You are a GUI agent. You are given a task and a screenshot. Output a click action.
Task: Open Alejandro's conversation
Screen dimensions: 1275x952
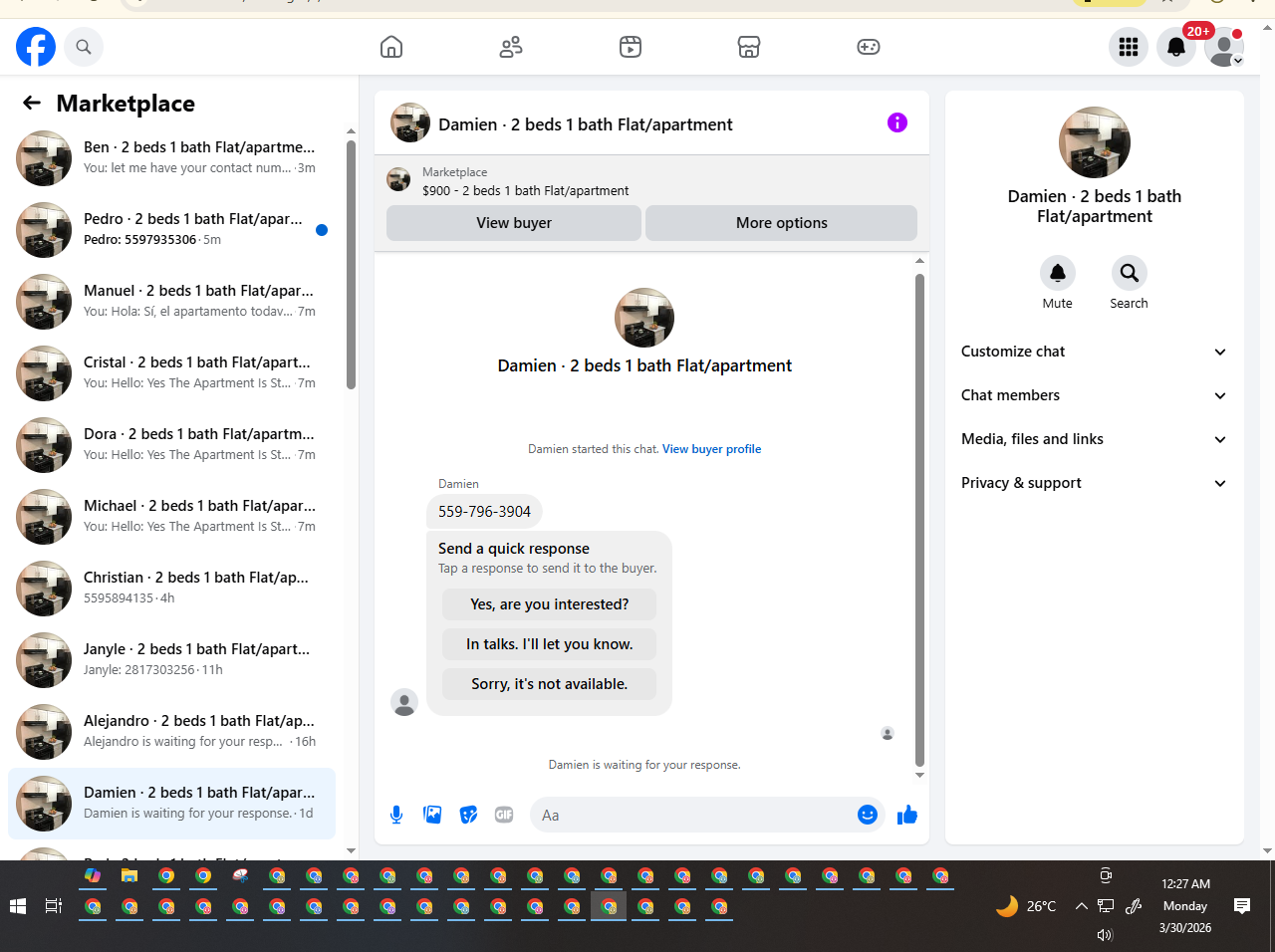click(172, 732)
